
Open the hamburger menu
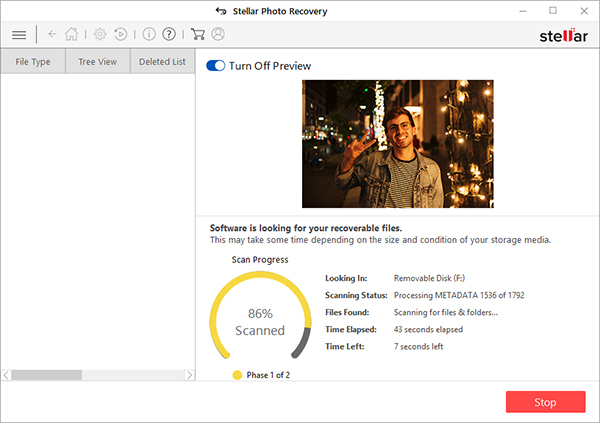point(19,35)
